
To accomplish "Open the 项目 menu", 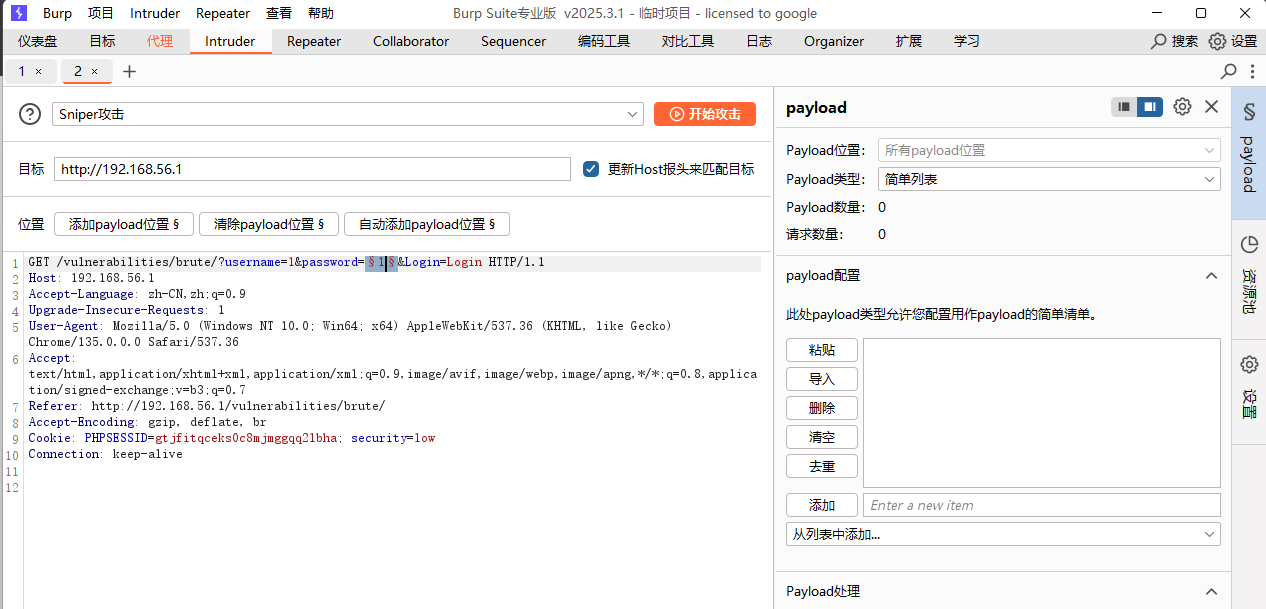I will 101,13.
